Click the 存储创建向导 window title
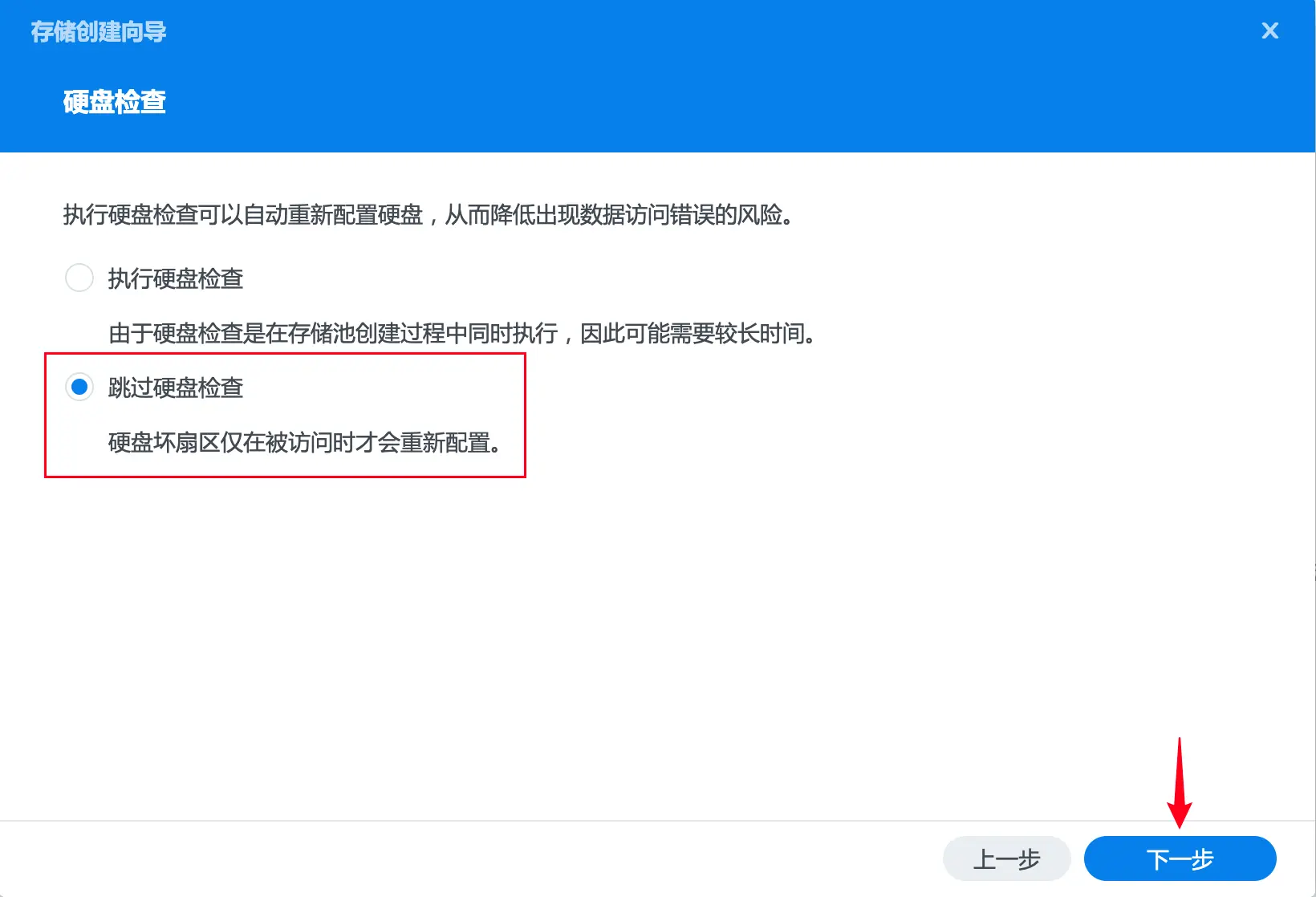Screen dimensions: 1316x897 point(99,31)
